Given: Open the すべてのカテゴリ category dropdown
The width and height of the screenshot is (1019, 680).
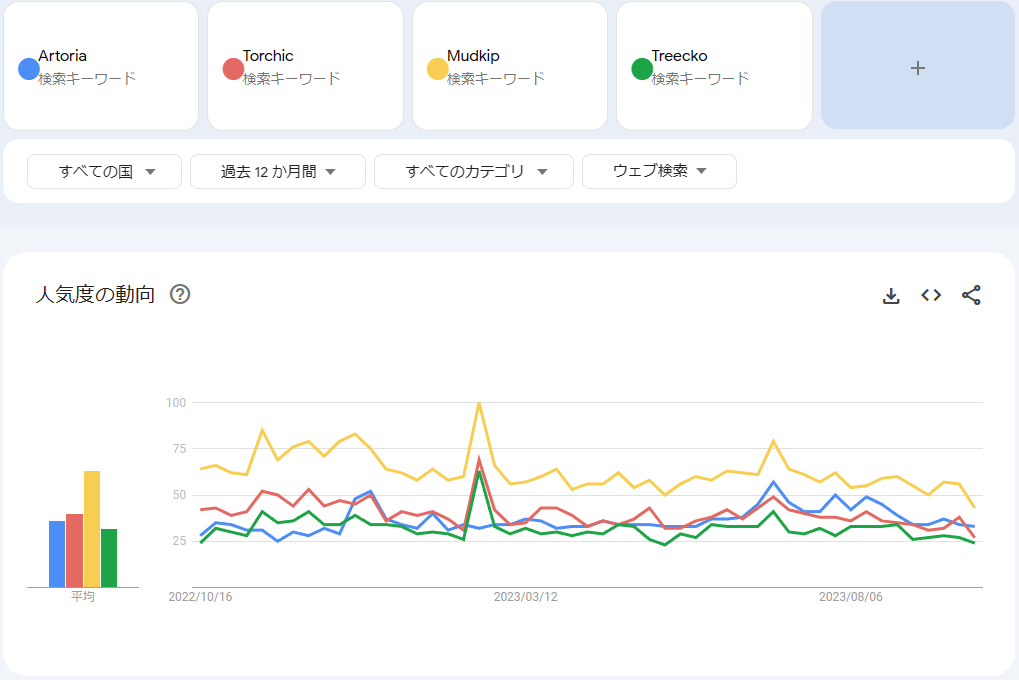Looking at the screenshot, I should 474,171.
